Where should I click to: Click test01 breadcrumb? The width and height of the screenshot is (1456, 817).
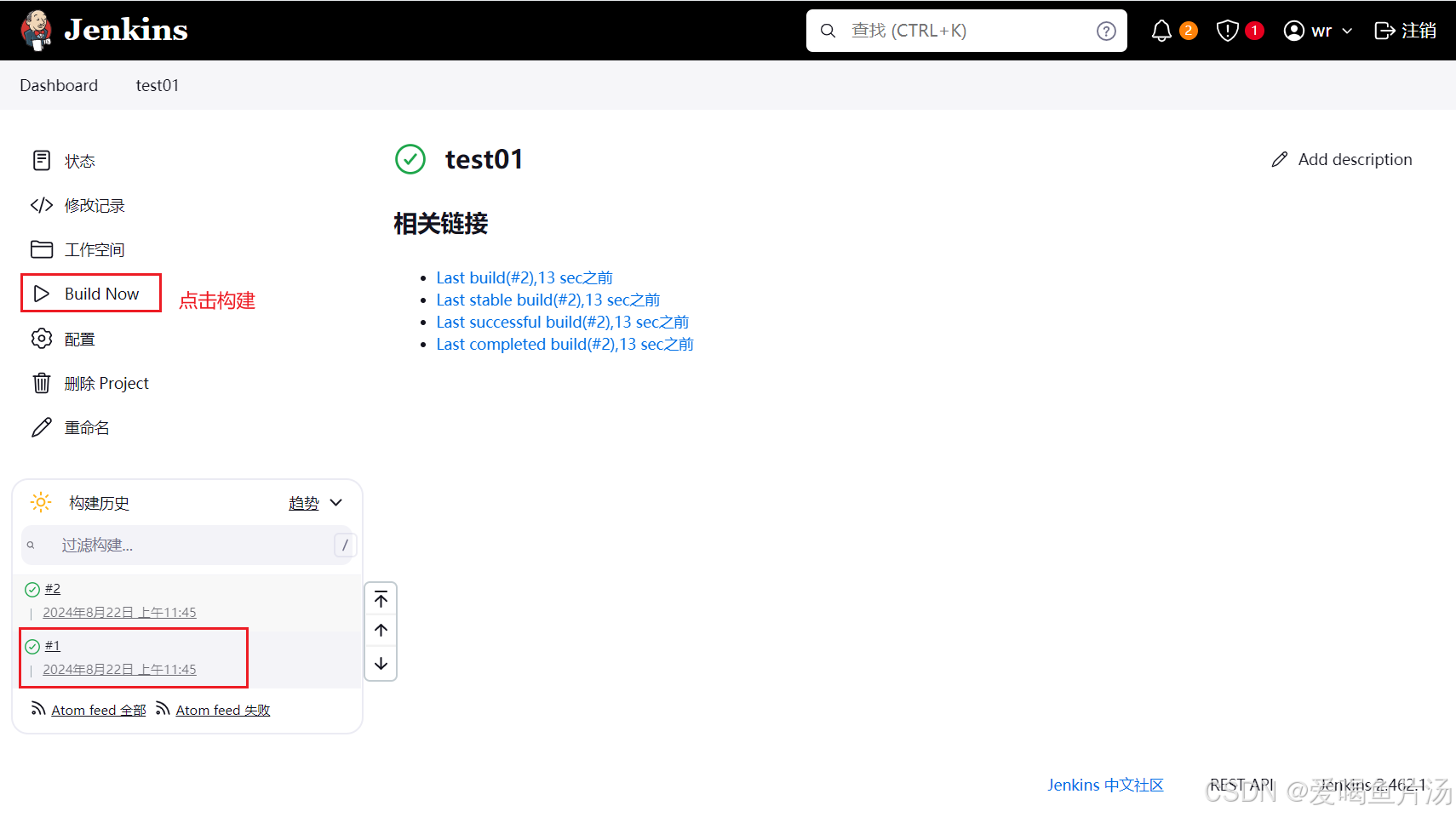coord(158,85)
